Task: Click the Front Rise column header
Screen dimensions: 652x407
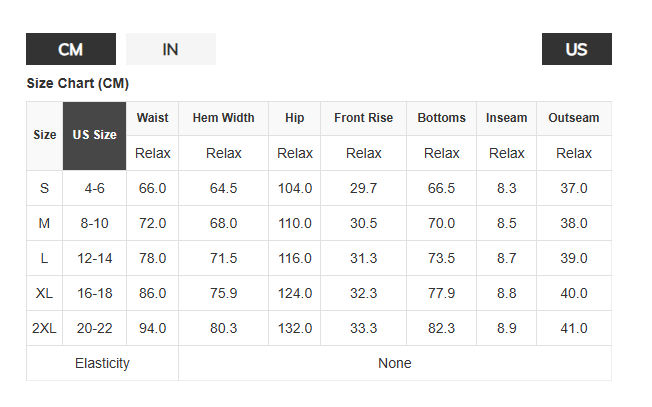Action: [x=363, y=118]
